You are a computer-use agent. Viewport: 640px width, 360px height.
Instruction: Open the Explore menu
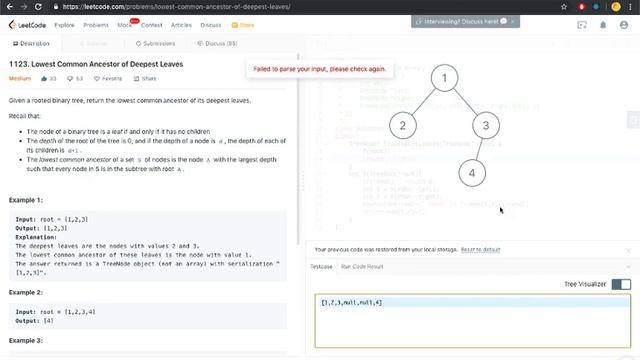point(64,25)
